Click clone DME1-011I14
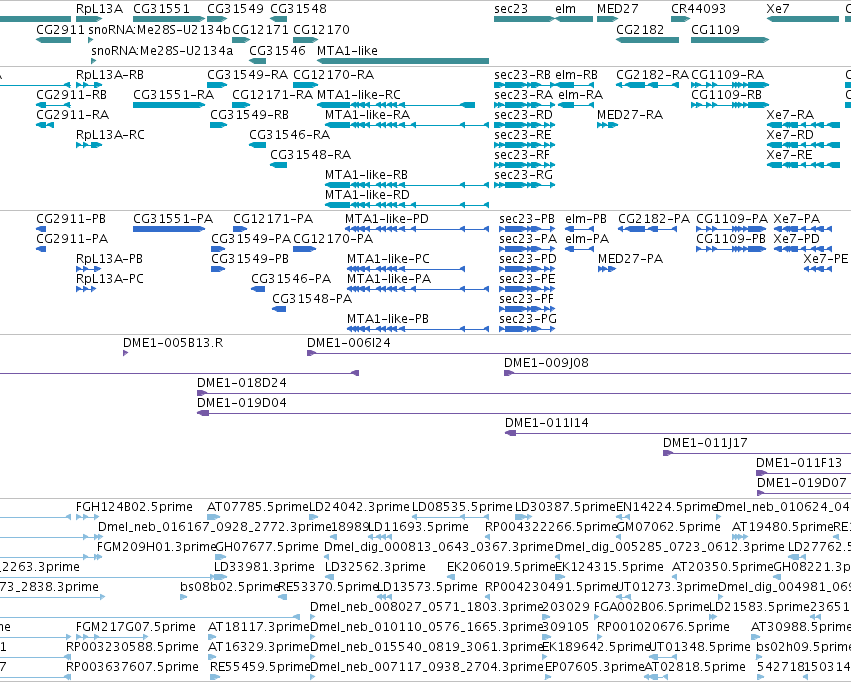This screenshot has height=682, width=851. [547, 423]
